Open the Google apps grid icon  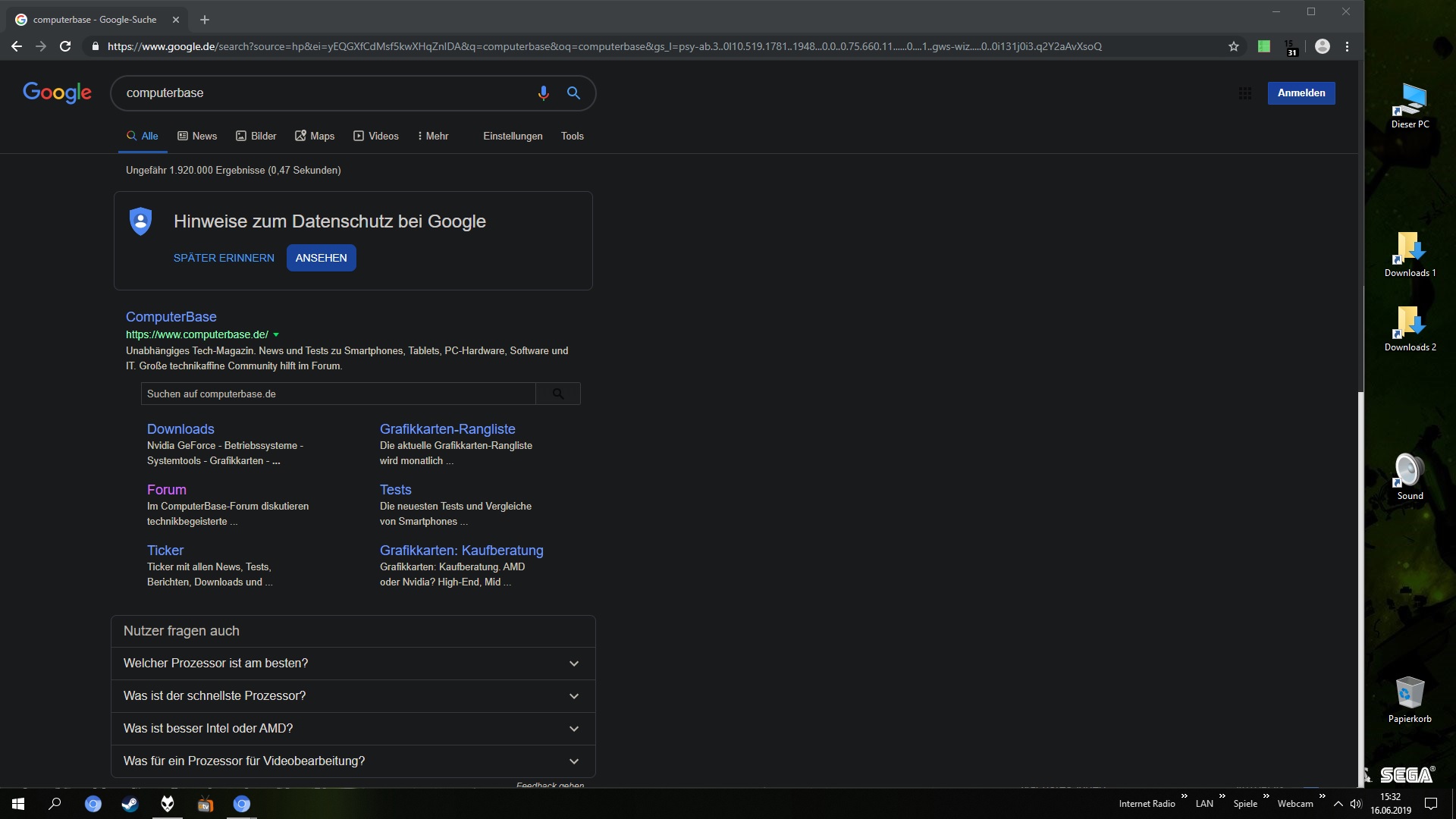(1245, 93)
